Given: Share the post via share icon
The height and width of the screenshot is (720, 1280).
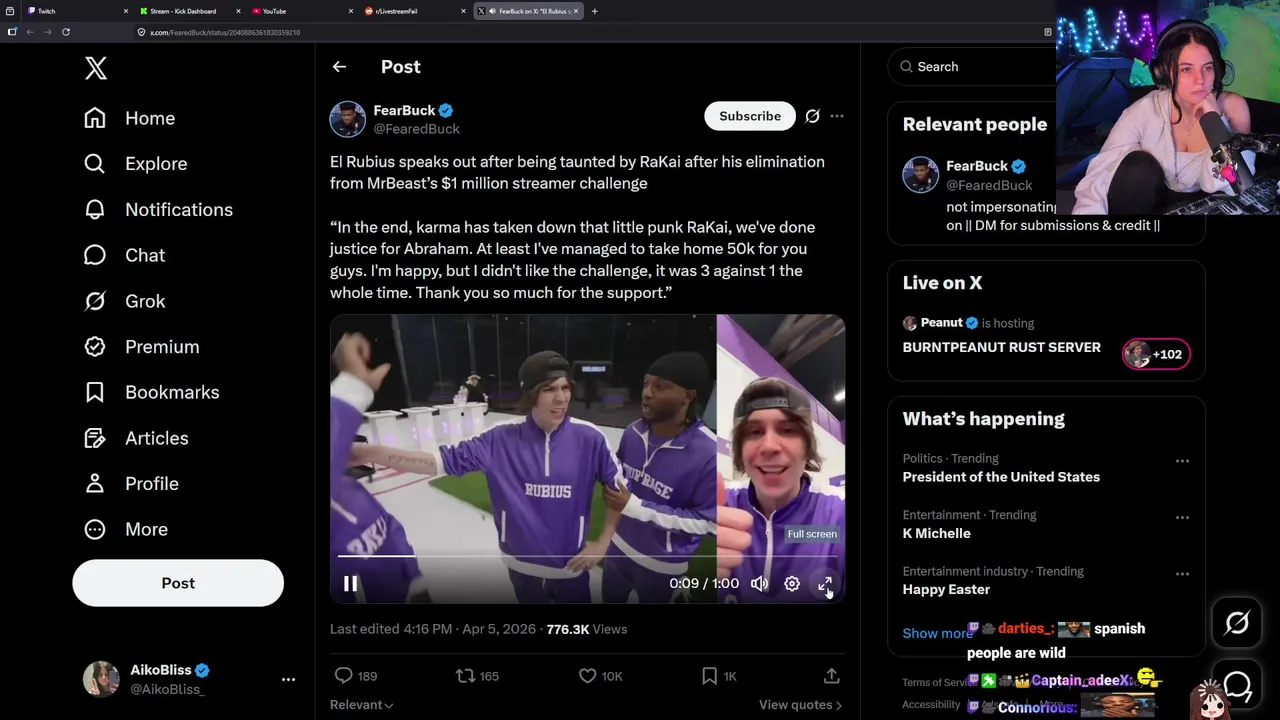Looking at the screenshot, I should [831, 676].
